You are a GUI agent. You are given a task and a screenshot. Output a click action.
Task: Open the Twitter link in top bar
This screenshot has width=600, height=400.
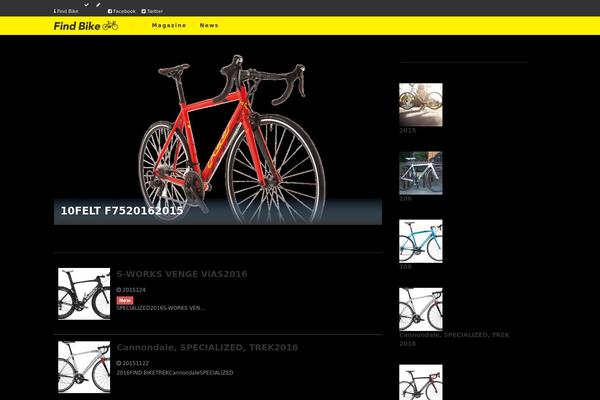click(x=152, y=11)
